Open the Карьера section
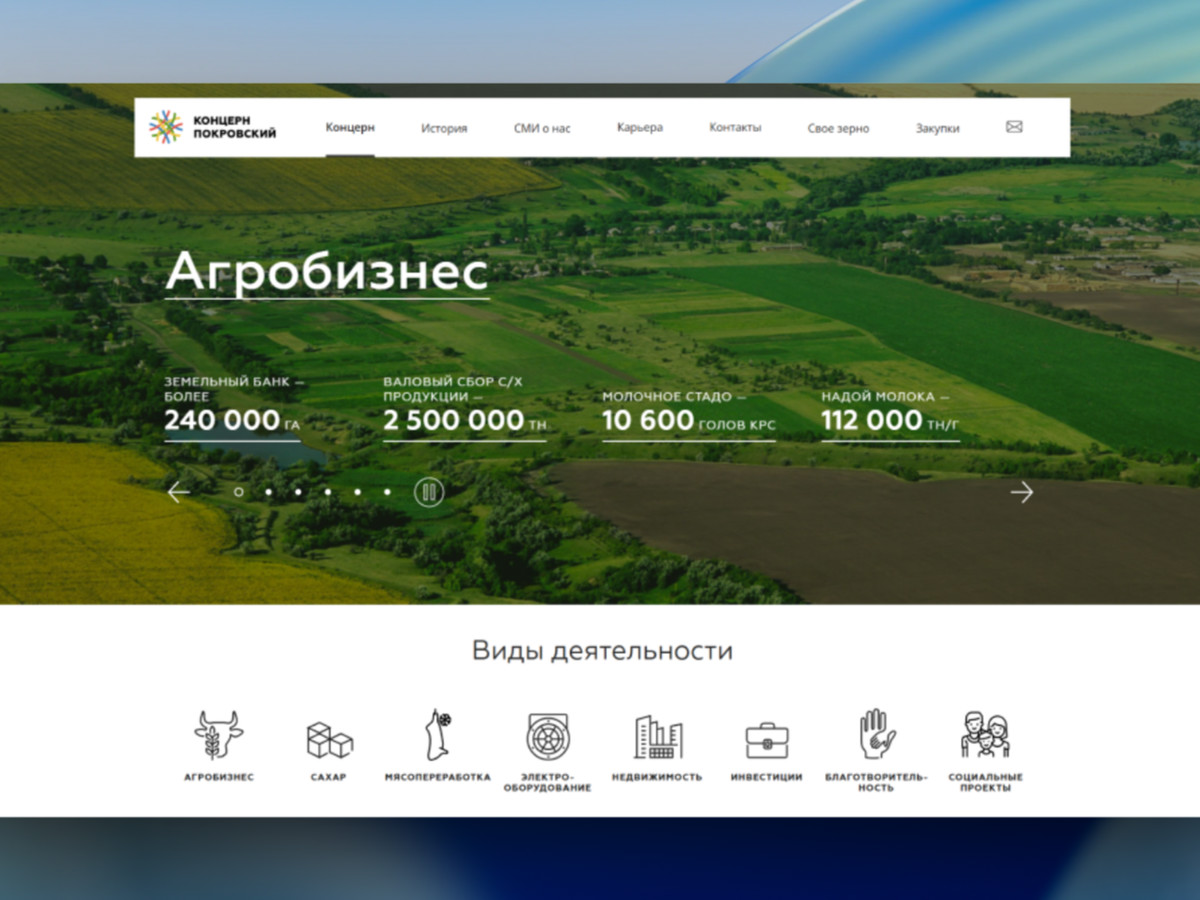1200x900 pixels. tap(640, 127)
